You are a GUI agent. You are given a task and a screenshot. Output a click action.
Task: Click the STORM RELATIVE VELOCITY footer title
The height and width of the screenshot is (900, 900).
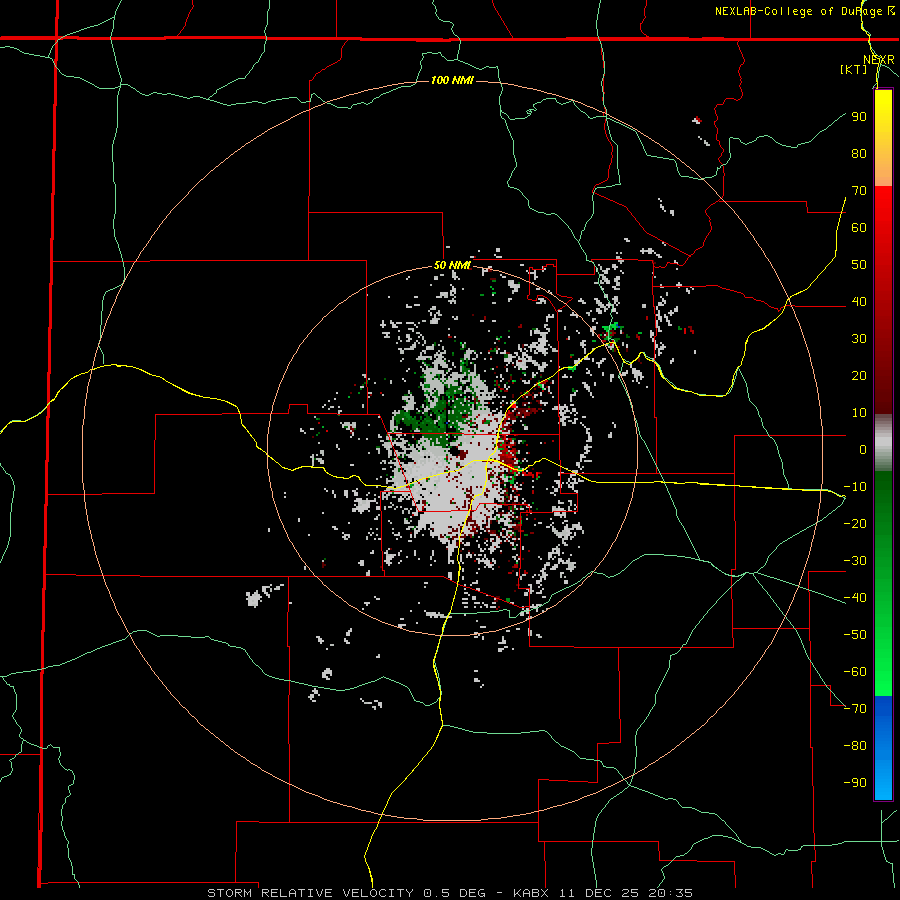(310, 893)
